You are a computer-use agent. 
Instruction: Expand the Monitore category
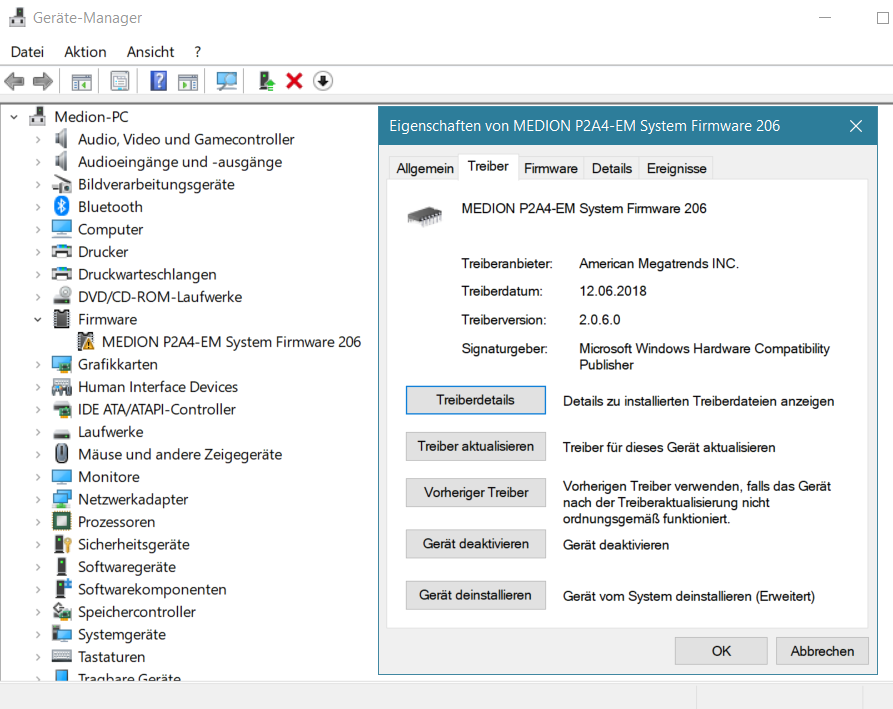coord(38,477)
